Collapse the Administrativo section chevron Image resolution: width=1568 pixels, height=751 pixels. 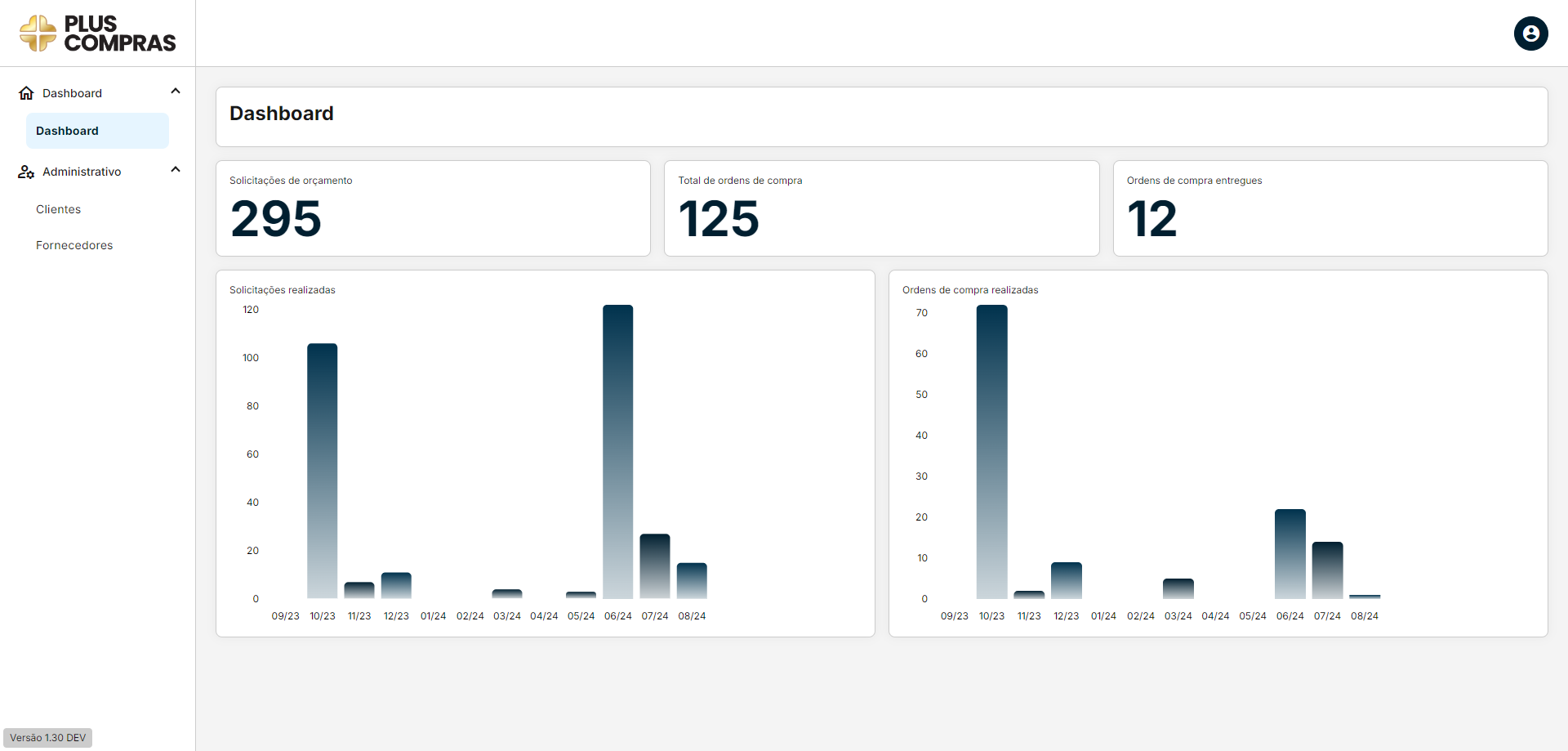point(176,169)
